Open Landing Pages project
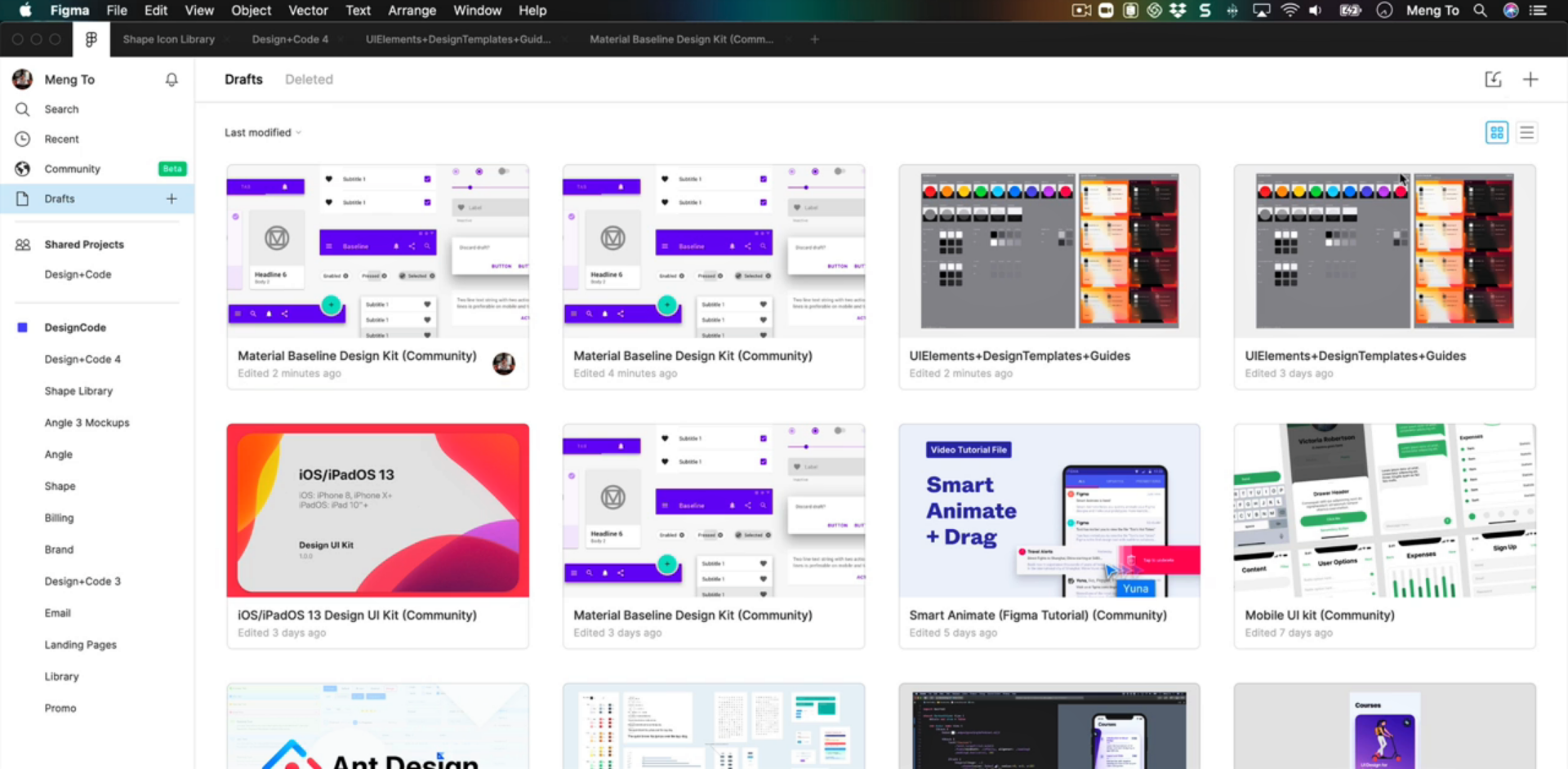 tap(80, 645)
